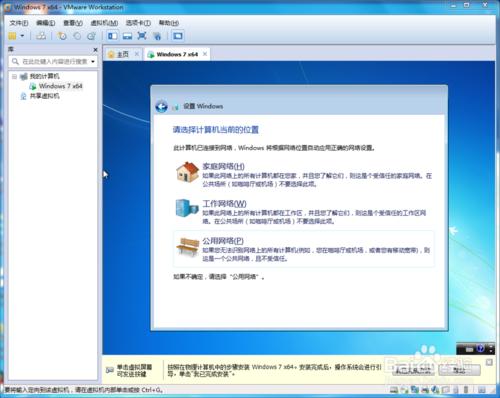Toggle the console view toolbar icon
Screen dimensions: 500x398
click(x=178, y=36)
